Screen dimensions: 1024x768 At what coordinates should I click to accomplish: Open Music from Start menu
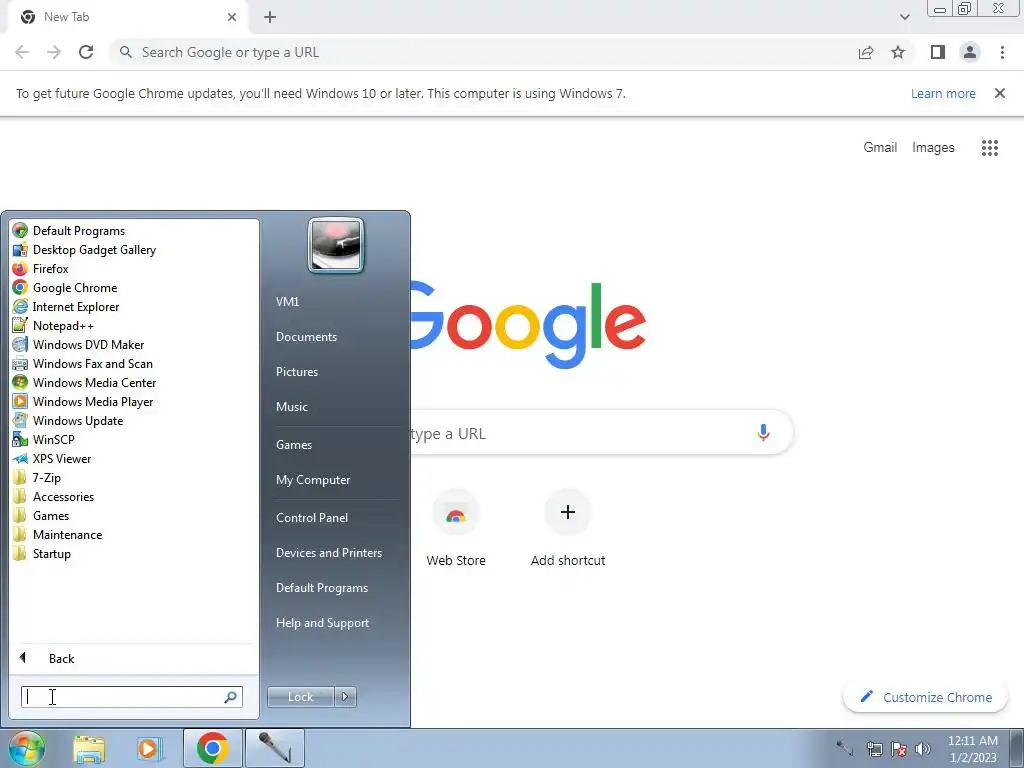291,406
